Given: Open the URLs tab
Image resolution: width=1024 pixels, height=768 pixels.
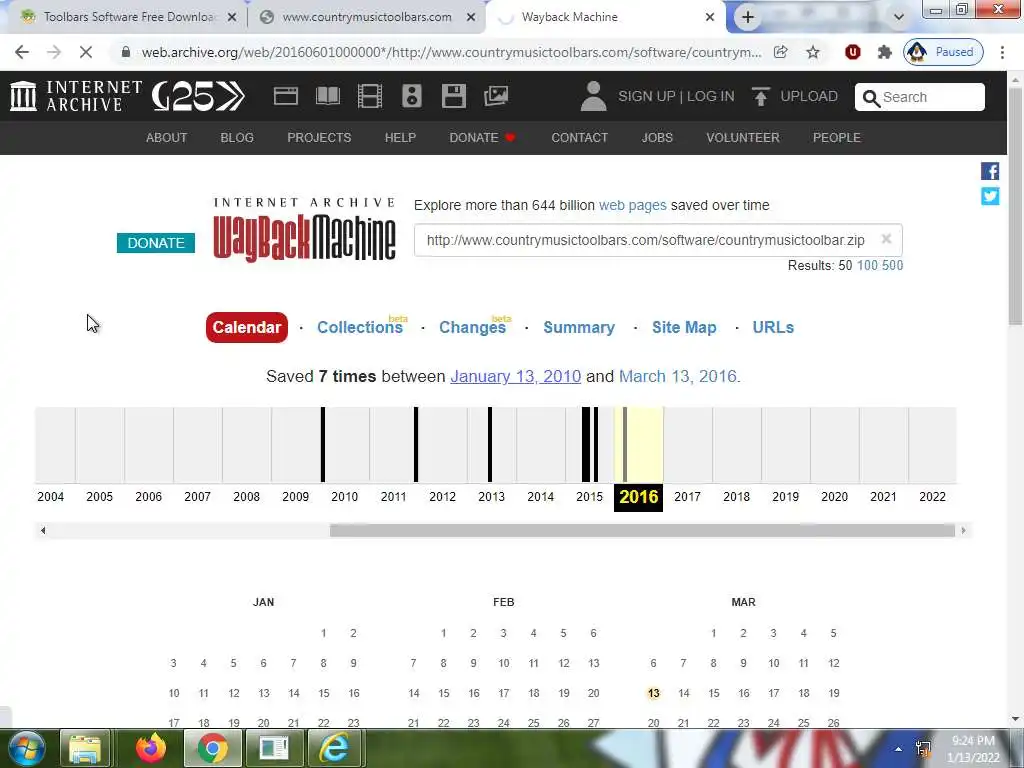Looking at the screenshot, I should pyautogui.click(x=773, y=327).
